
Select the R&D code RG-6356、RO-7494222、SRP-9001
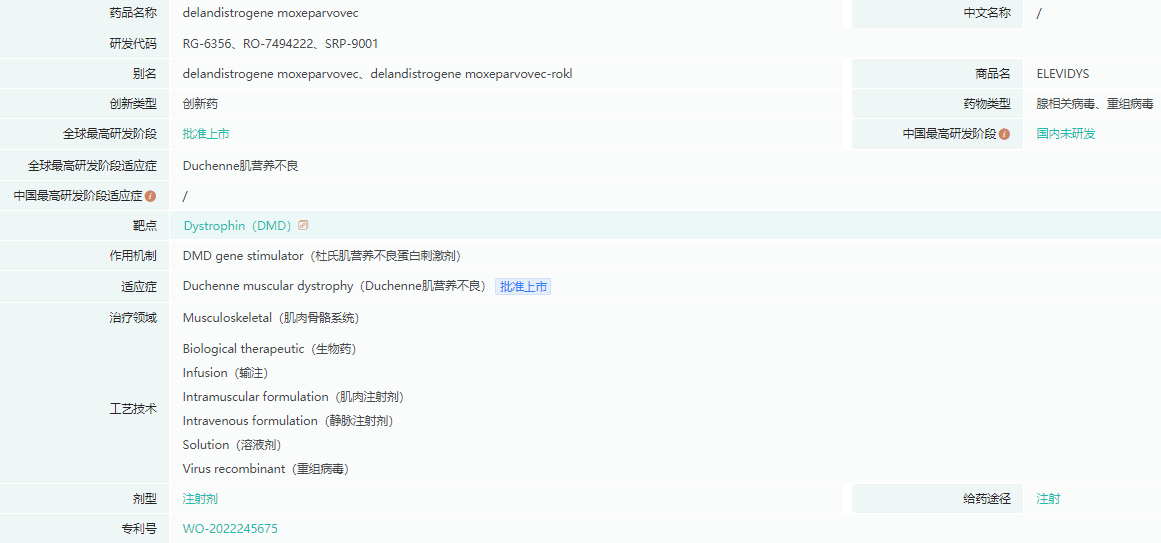click(281, 44)
